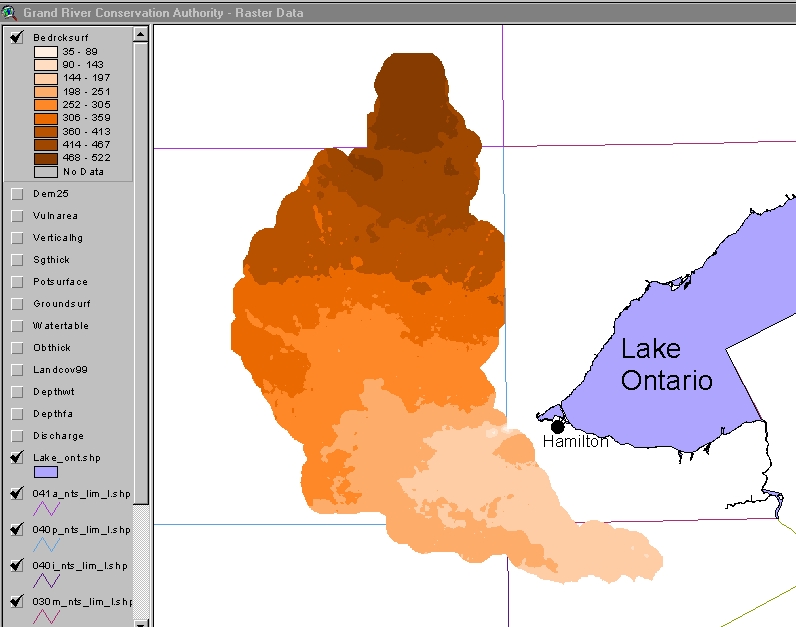Select the Bedrcksurf layer name
Screen dimensions: 796x627
pyautogui.click(x=60, y=38)
